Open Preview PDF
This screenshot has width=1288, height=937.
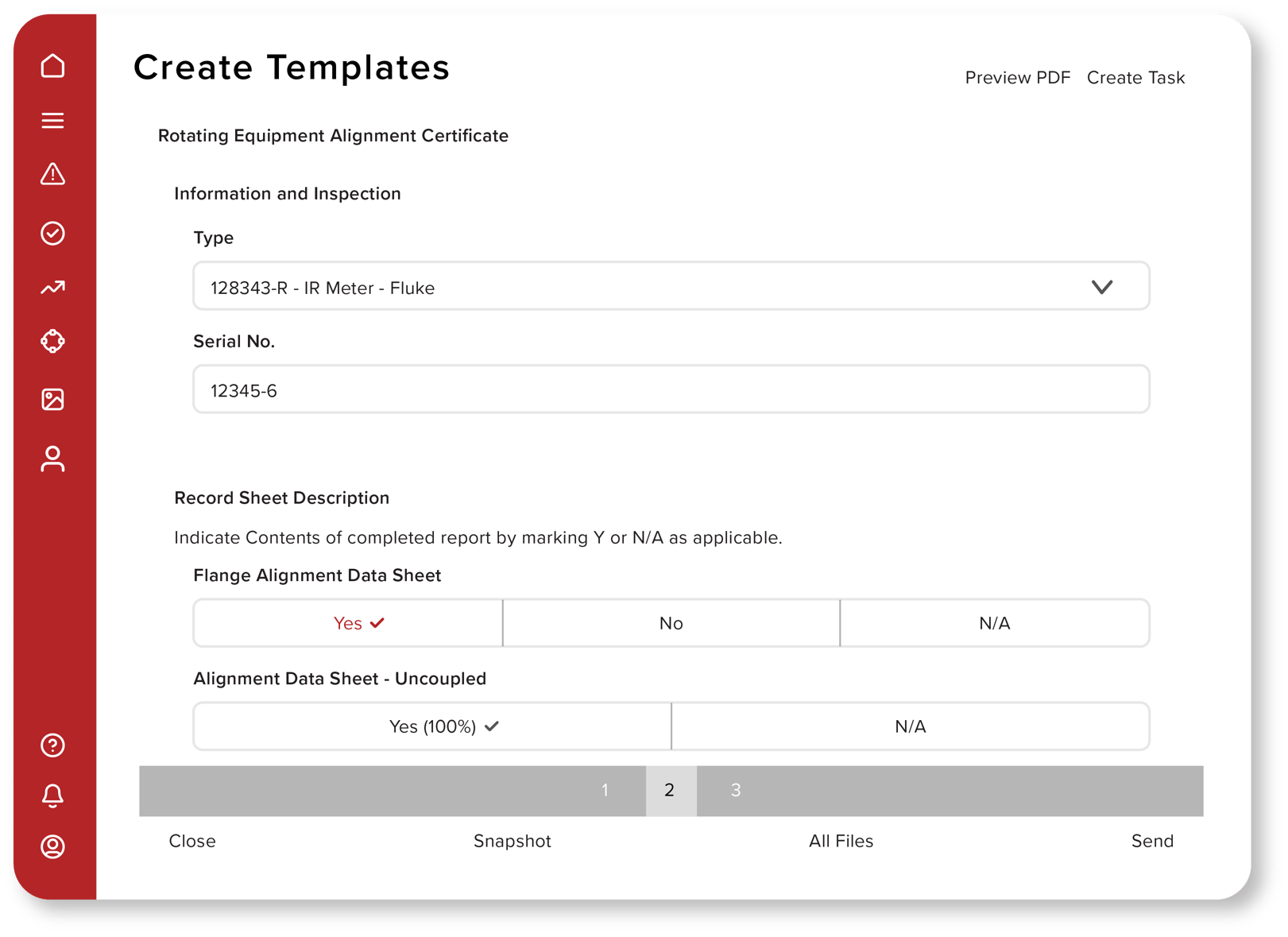point(1018,77)
